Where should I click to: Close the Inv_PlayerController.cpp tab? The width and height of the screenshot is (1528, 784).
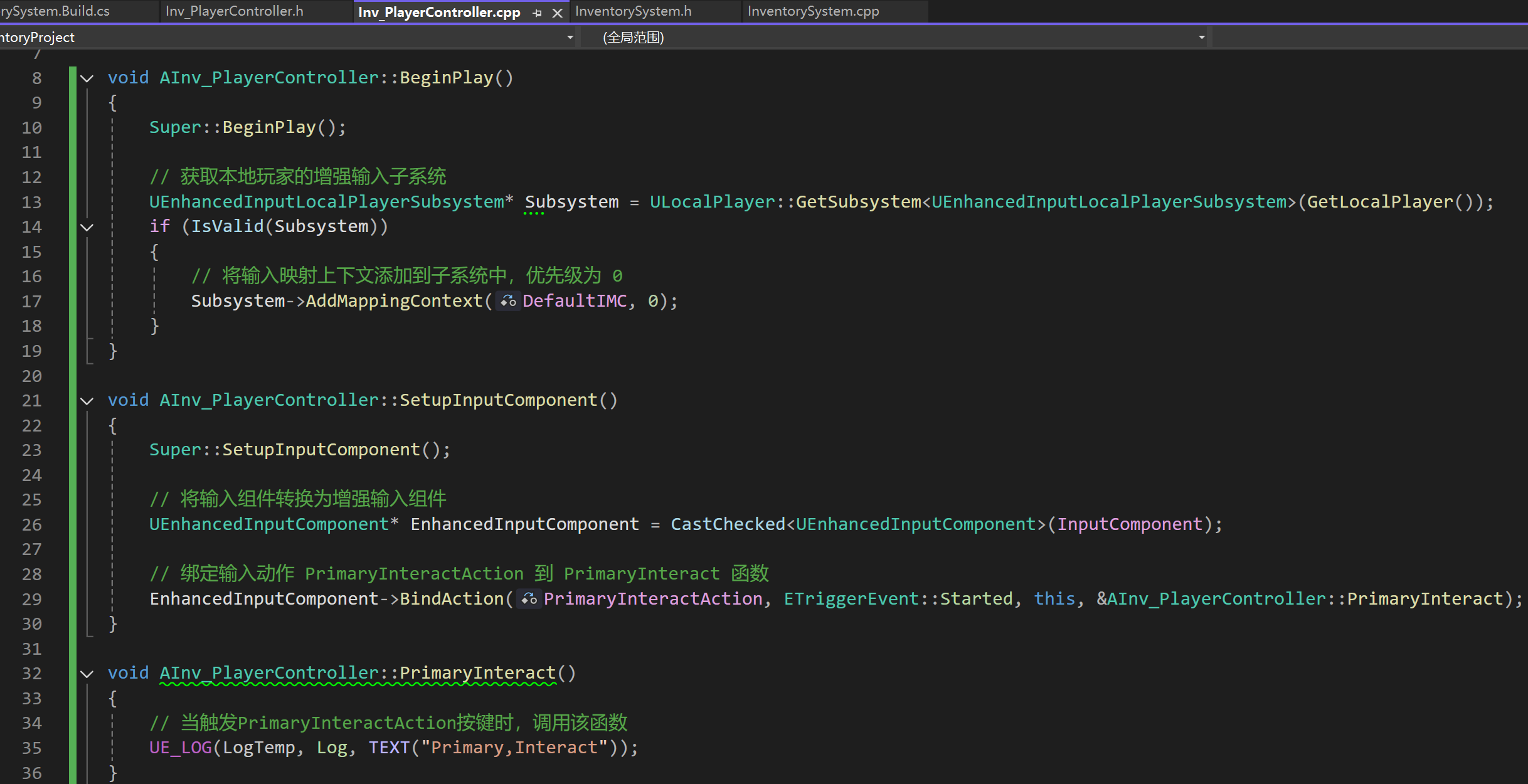pyautogui.click(x=557, y=13)
